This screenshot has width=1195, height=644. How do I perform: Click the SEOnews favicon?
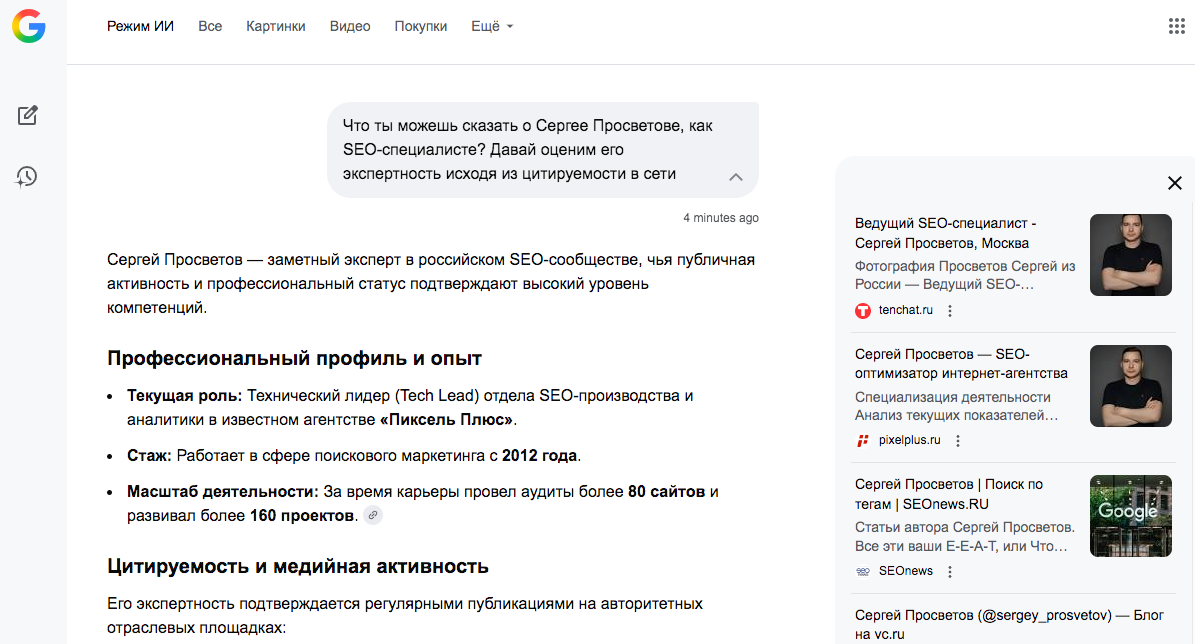pyautogui.click(x=861, y=571)
